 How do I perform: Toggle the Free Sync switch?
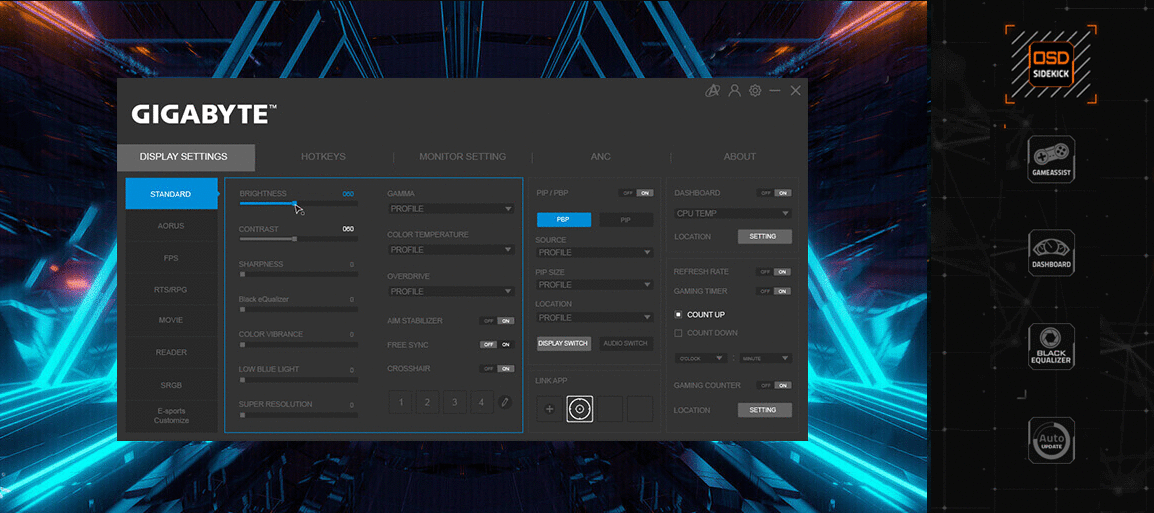pyautogui.click(x=497, y=344)
